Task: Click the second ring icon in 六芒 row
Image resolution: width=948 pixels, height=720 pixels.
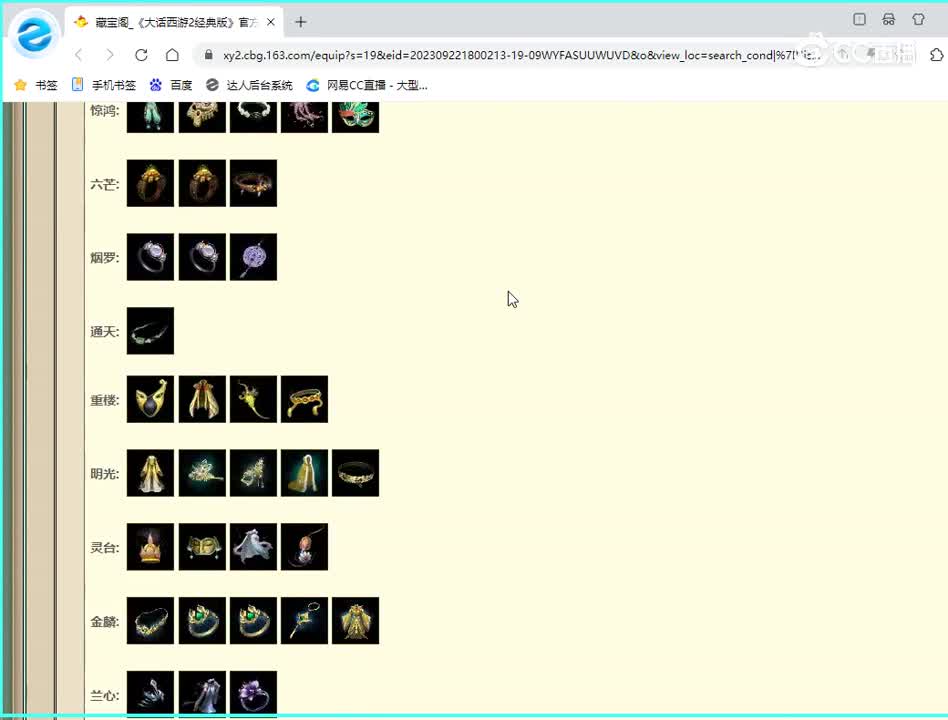Action: pyautogui.click(x=202, y=183)
